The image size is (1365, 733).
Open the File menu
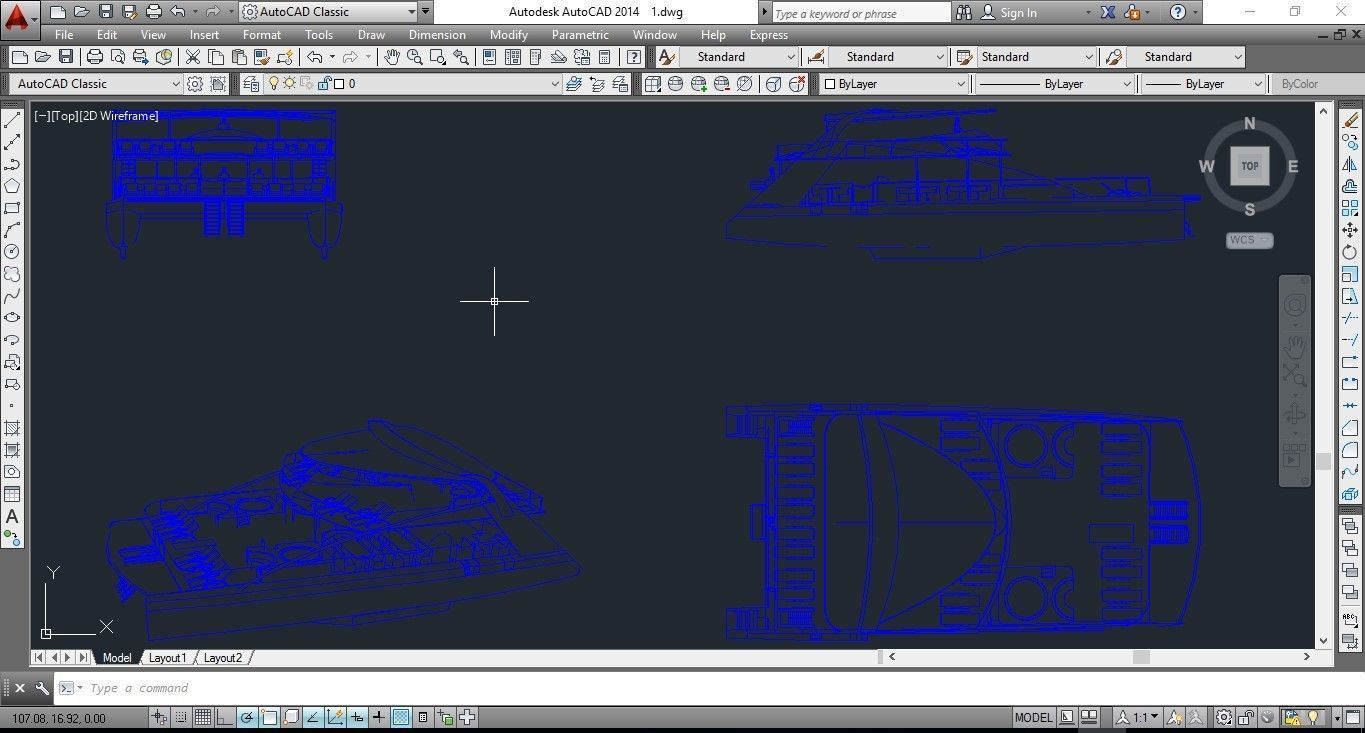64,34
